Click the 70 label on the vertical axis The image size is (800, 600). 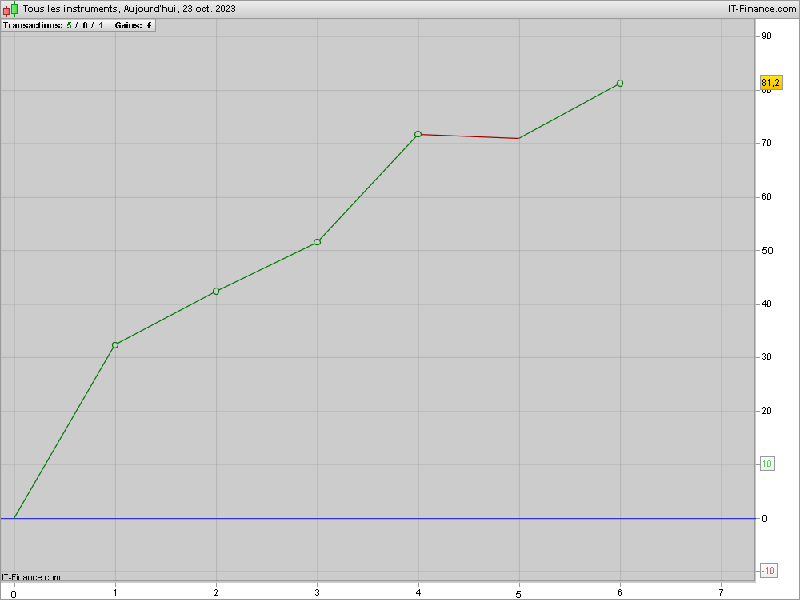tap(766, 143)
